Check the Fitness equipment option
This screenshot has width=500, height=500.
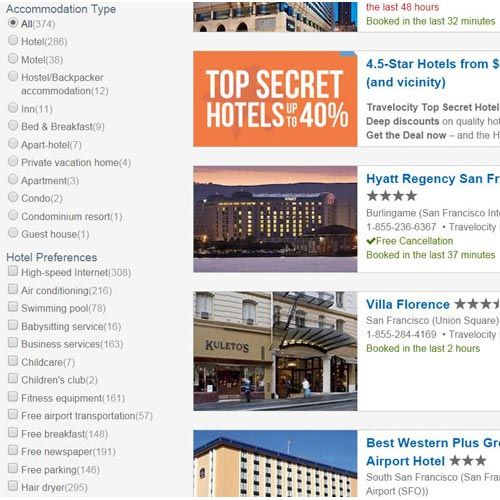[x=13, y=396]
